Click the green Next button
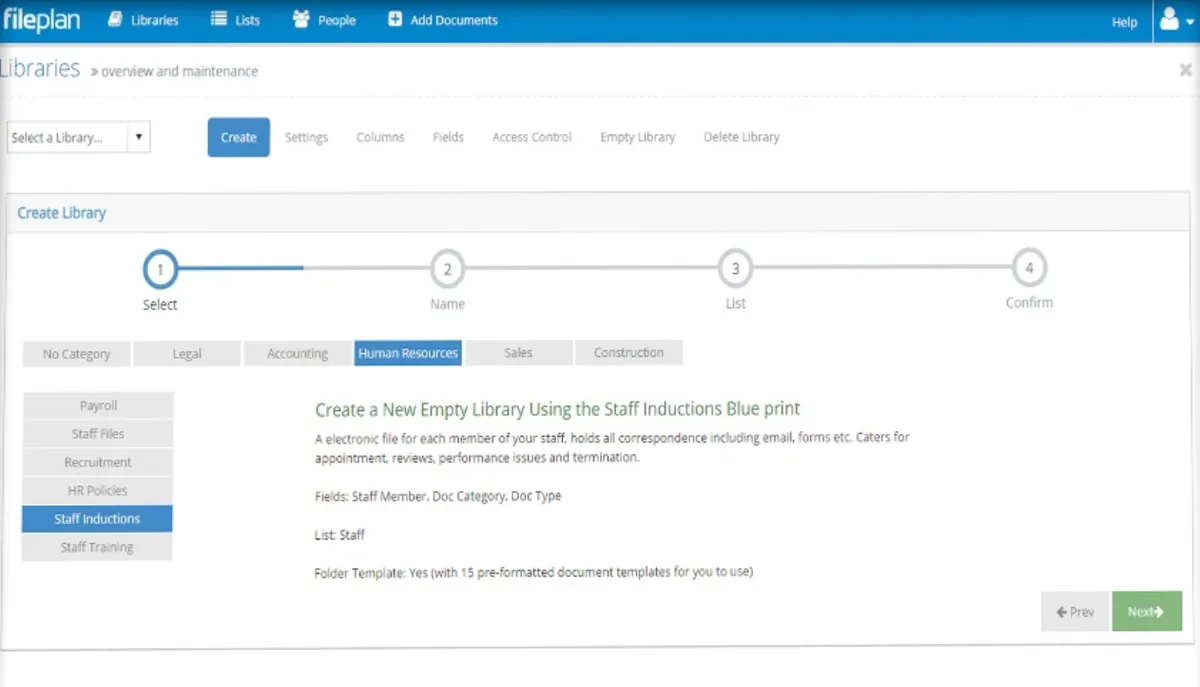 click(x=1147, y=611)
